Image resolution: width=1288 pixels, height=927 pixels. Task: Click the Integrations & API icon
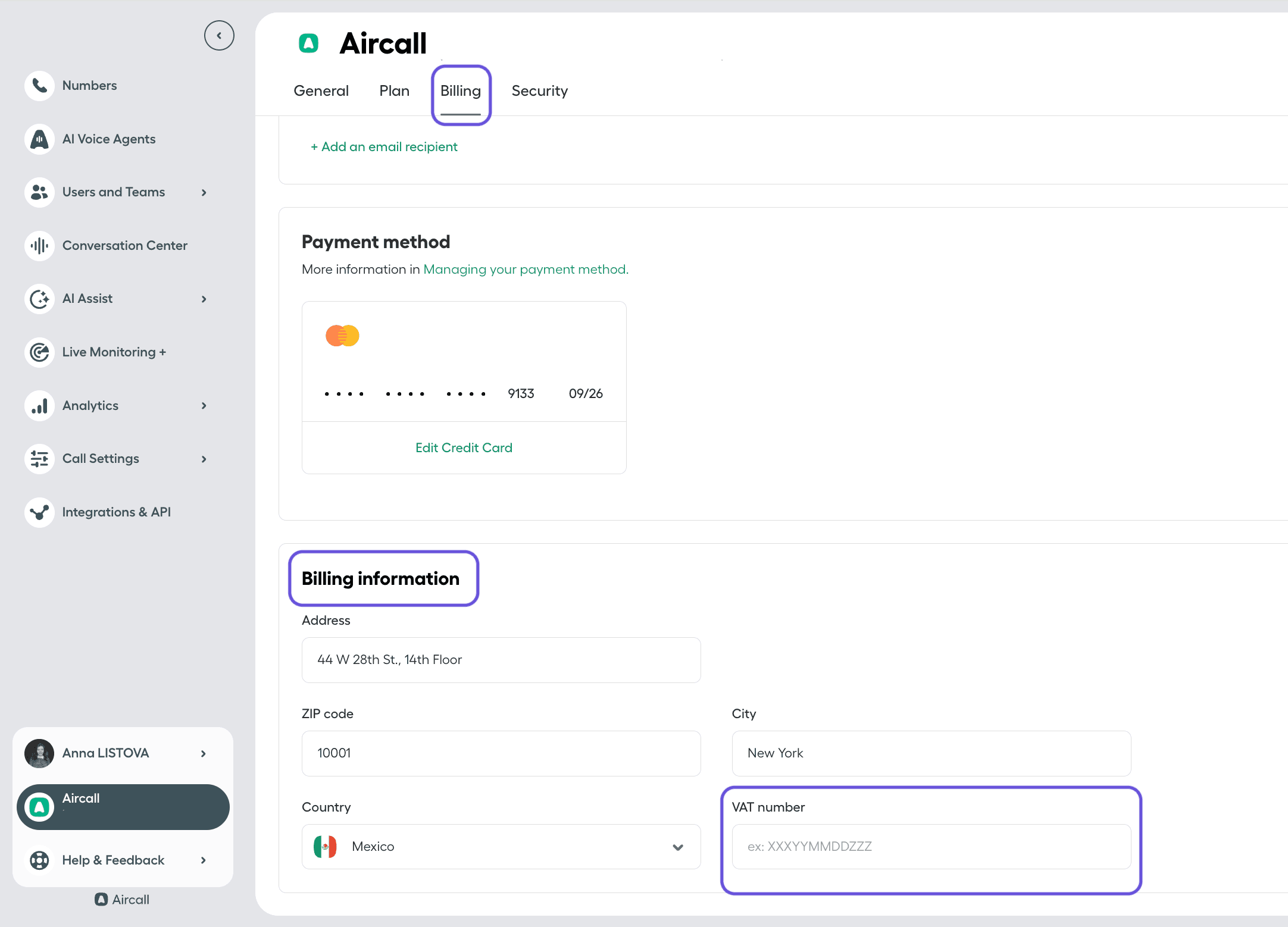tap(39, 512)
